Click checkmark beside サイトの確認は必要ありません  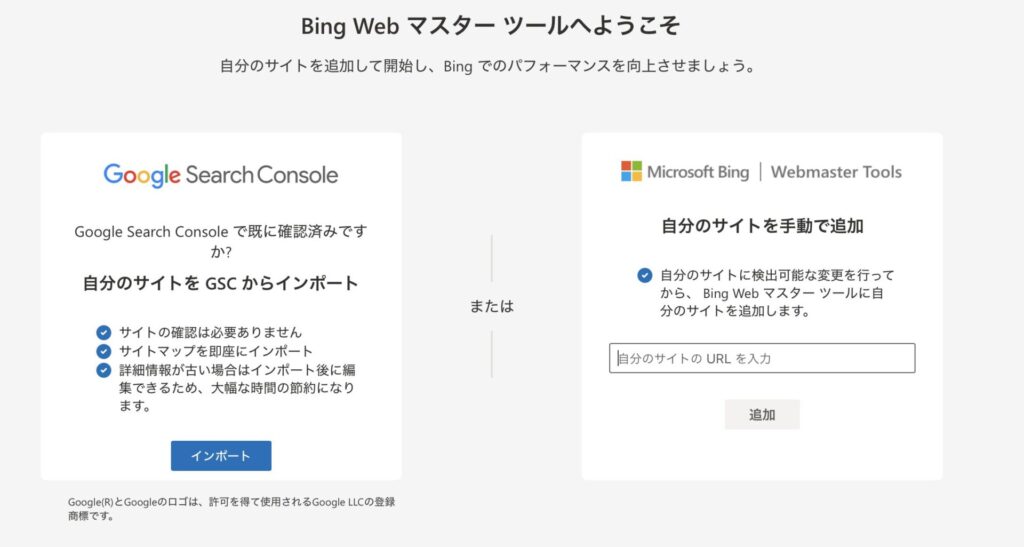pos(104,332)
